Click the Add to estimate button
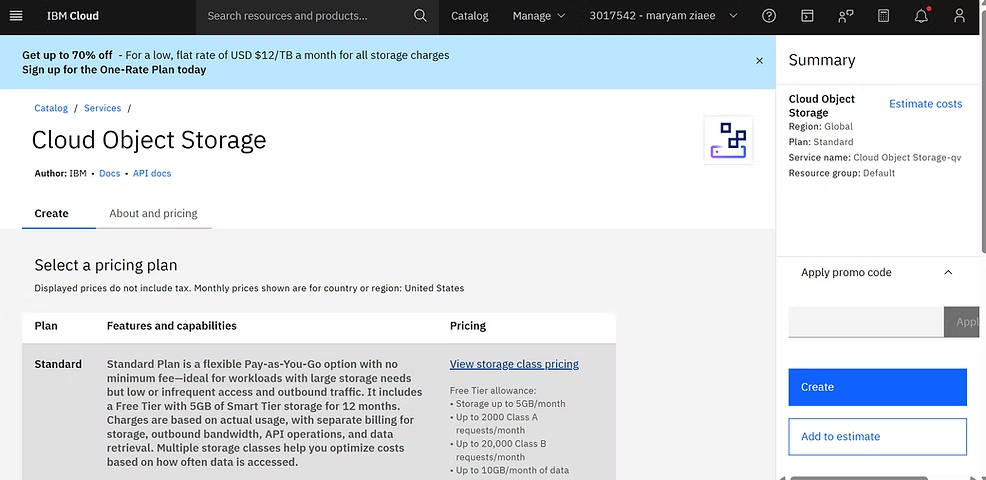 (x=877, y=437)
